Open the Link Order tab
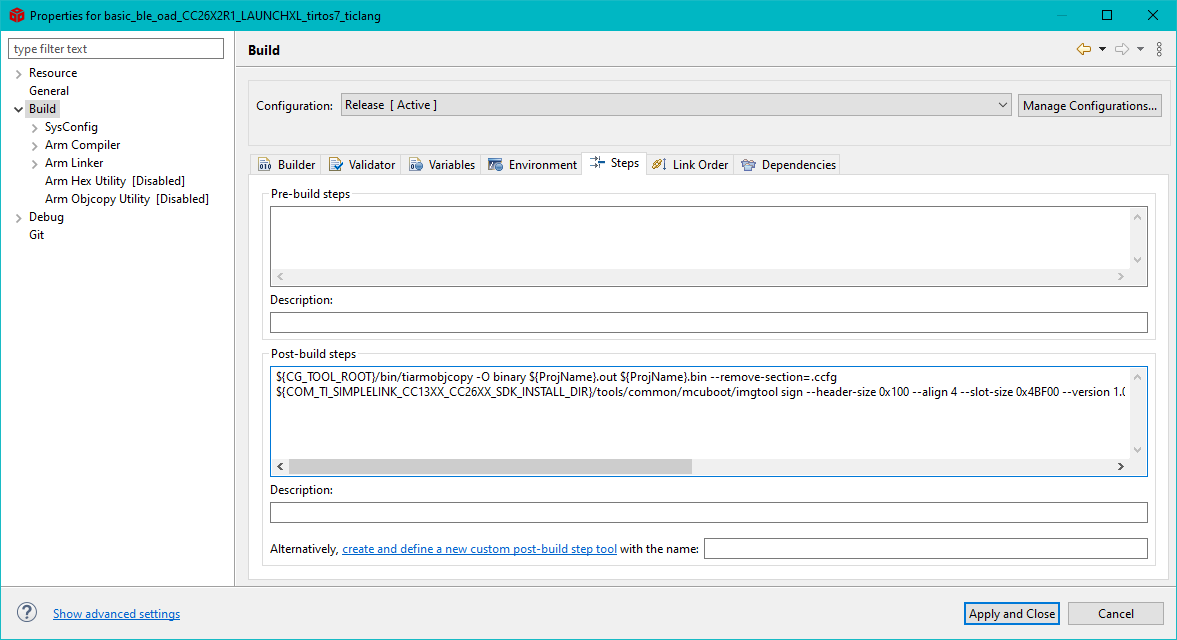This screenshot has height=640, width=1177. 689,163
